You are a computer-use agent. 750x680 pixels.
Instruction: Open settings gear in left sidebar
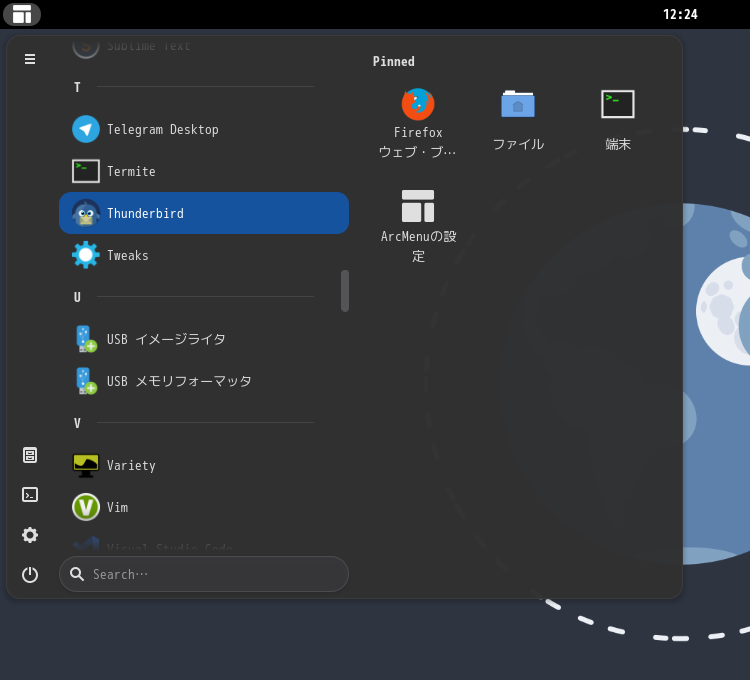pos(30,535)
